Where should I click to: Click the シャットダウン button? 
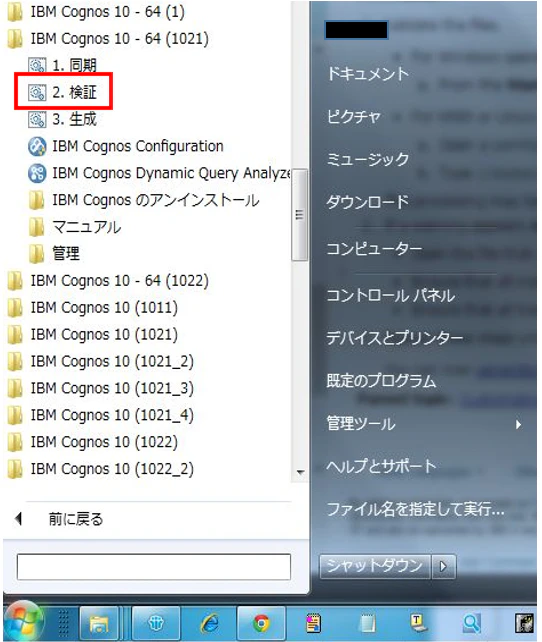375,566
